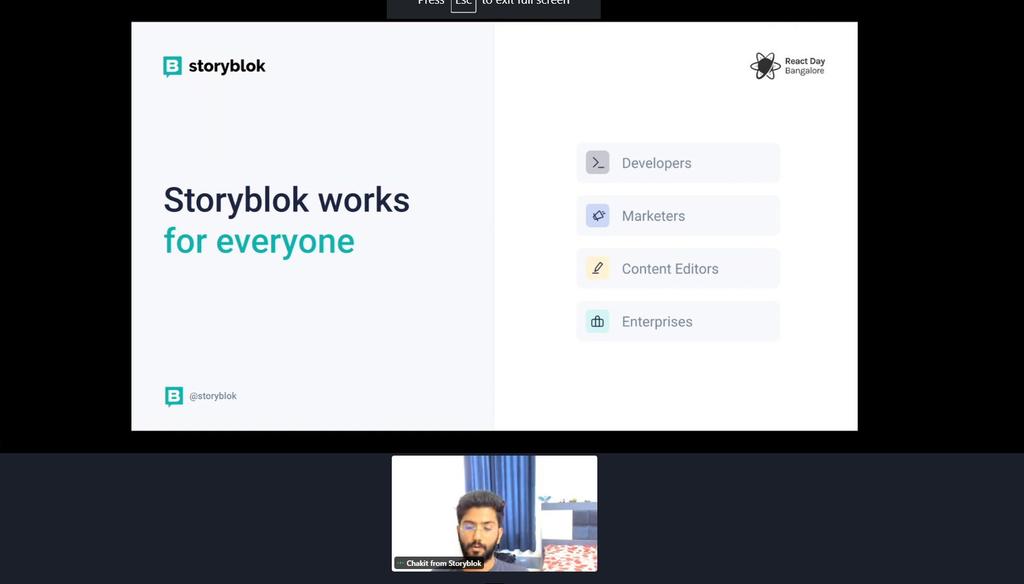1024x584 pixels.
Task: Click the Content Editors pen icon
Action: [x=598, y=268]
